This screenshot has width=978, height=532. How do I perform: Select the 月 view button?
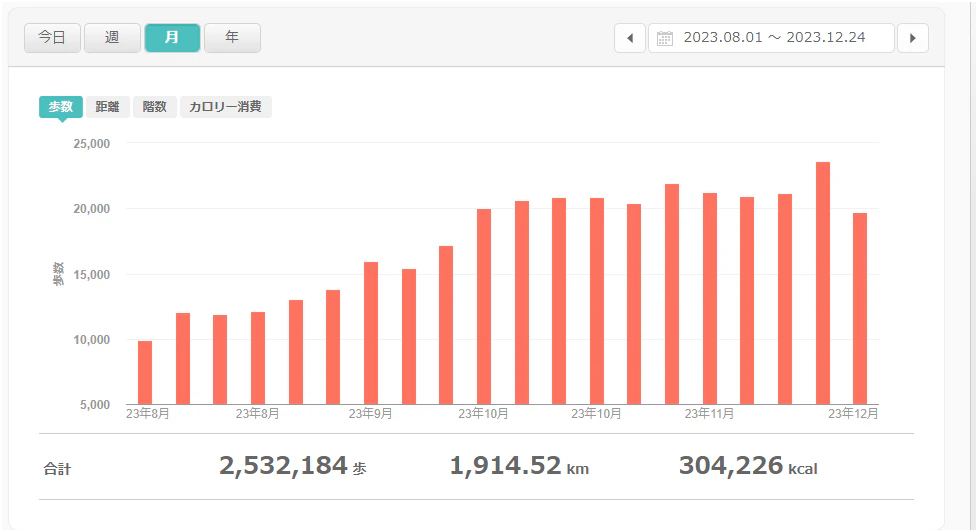172,38
